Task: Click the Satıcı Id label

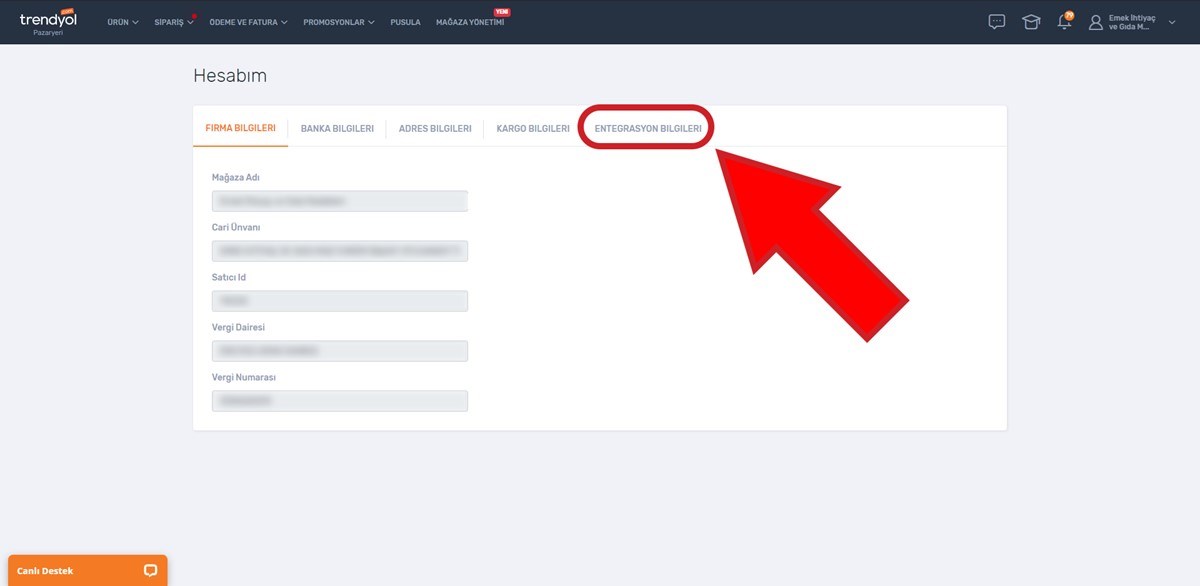Action: click(x=229, y=277)
